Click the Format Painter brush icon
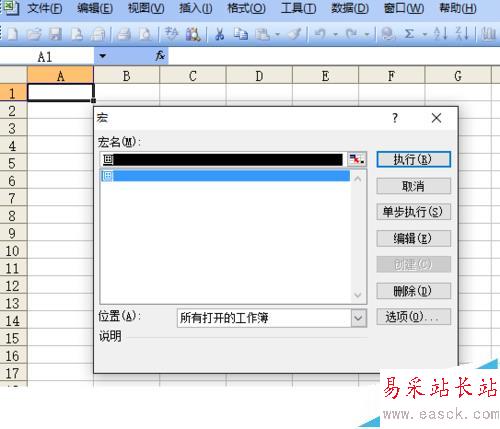This screenshot has height=429, width=500. click(x=295, y=34)
